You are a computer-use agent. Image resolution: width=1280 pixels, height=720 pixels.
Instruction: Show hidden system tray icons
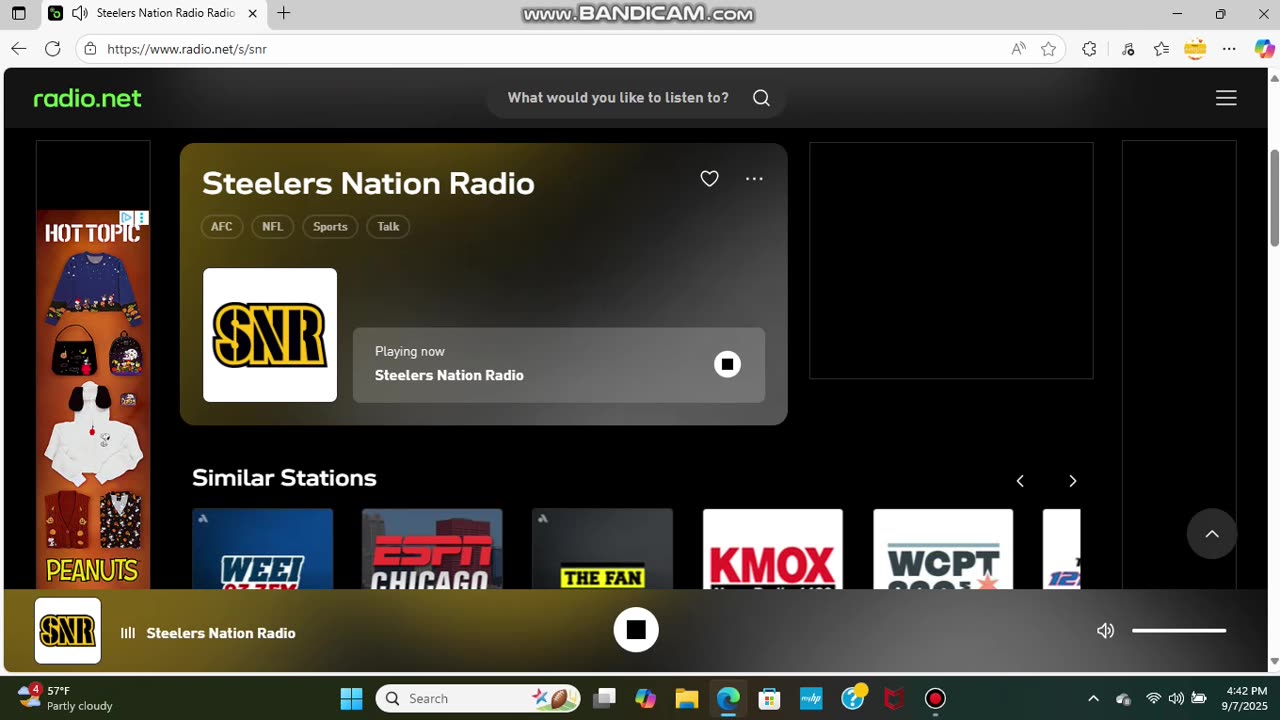(x=1093, y=698)
